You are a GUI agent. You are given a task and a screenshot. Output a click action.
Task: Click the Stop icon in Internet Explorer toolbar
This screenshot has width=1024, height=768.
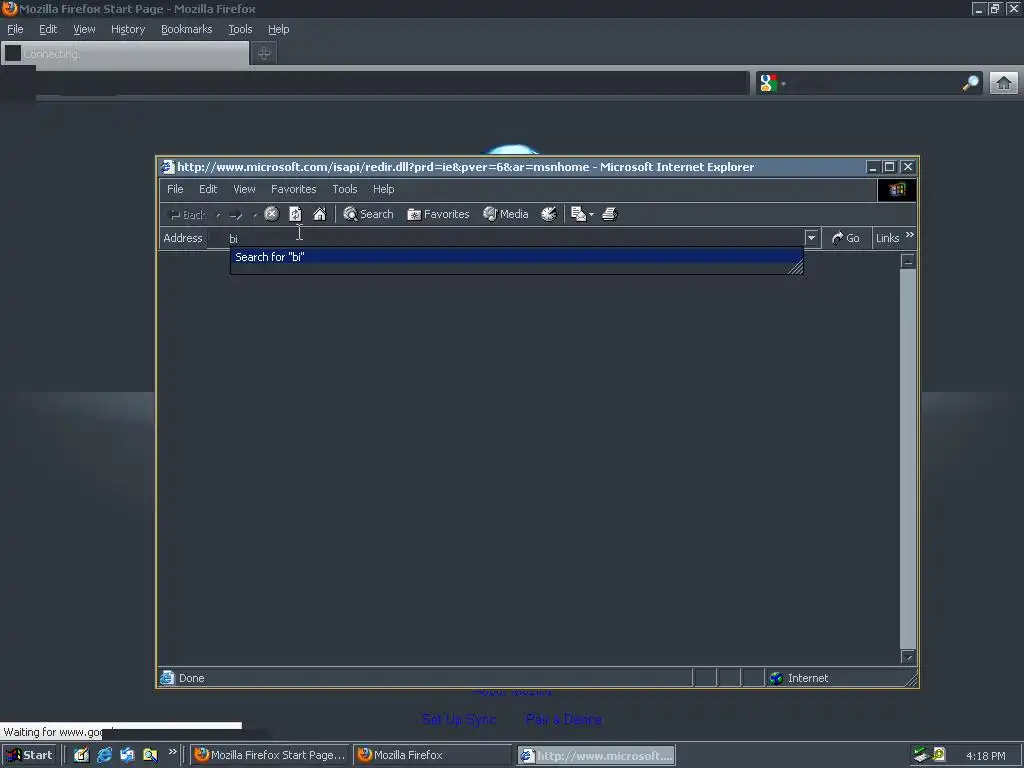pyautogui.click(x=272, y=214)
